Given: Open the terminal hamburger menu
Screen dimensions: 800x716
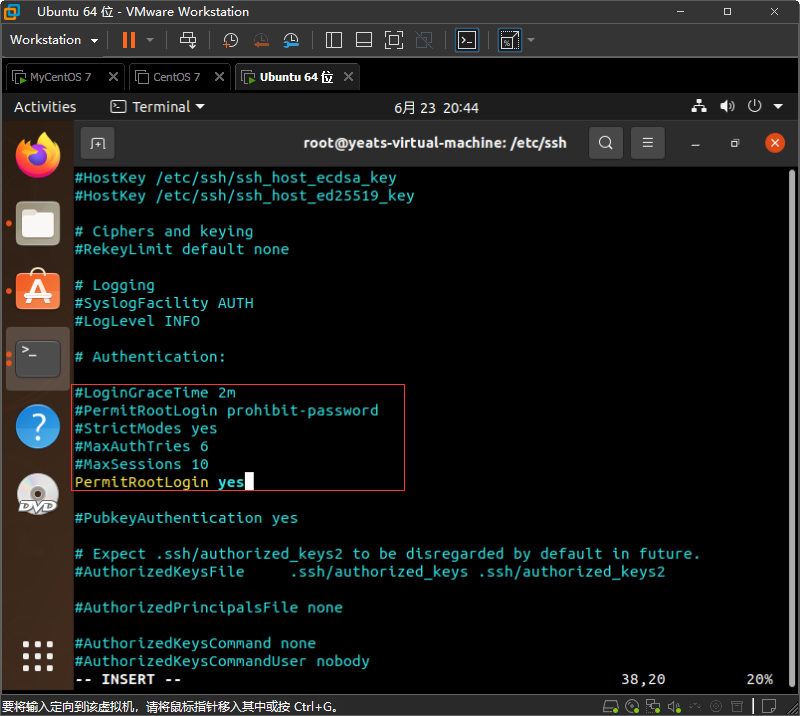Looking at the screenshot, I should pyautogui.click(x=647, y=142).
